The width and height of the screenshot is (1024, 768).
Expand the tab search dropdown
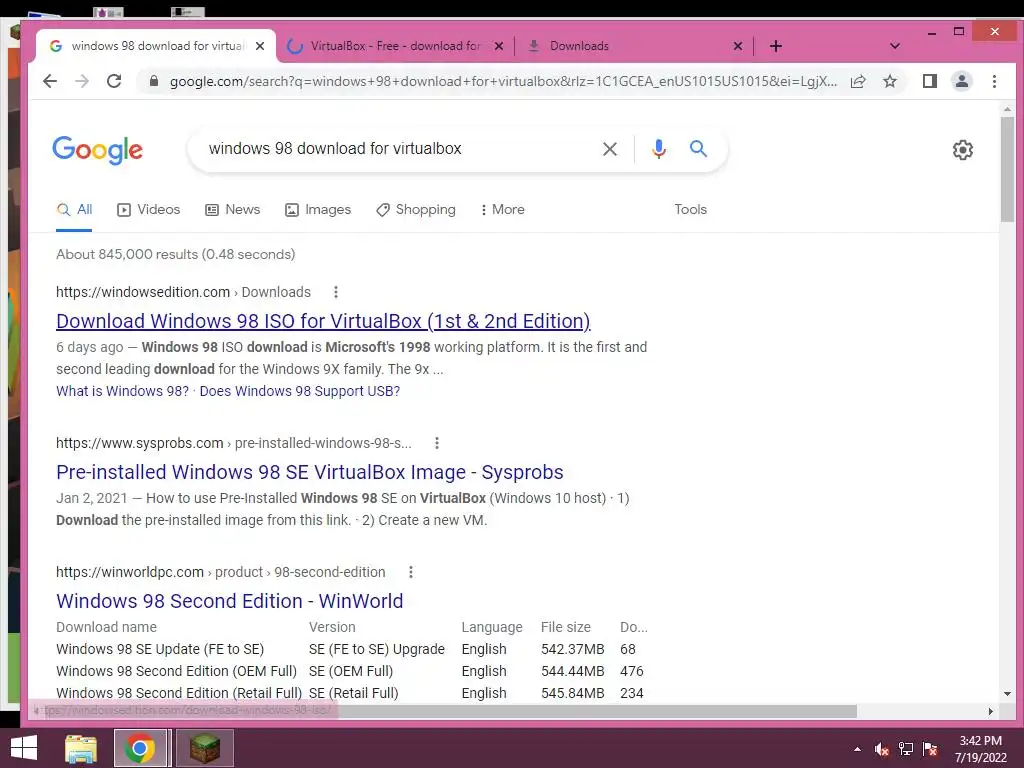[x=895, y=46]
